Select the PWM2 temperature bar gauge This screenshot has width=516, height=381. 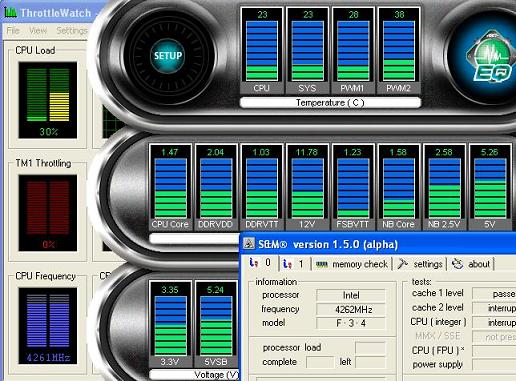coord(399,51)
